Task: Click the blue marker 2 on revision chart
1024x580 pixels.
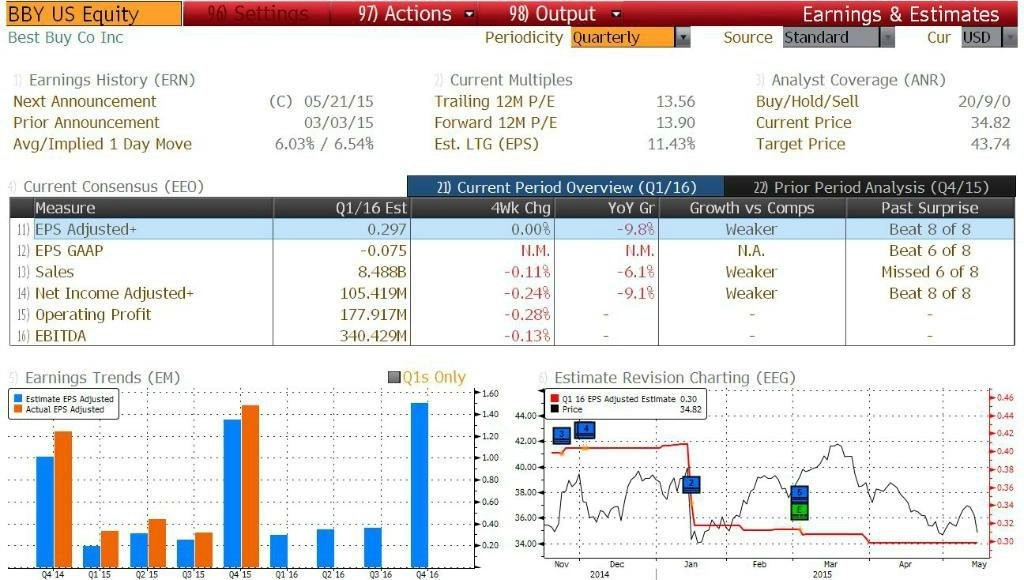Action: [x=691, y=484]
